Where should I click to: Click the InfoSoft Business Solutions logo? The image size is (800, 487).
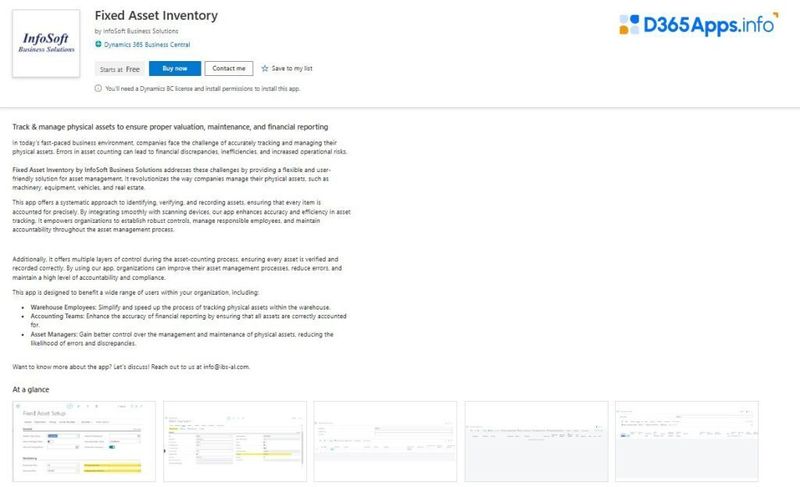[x=46, y=43]
